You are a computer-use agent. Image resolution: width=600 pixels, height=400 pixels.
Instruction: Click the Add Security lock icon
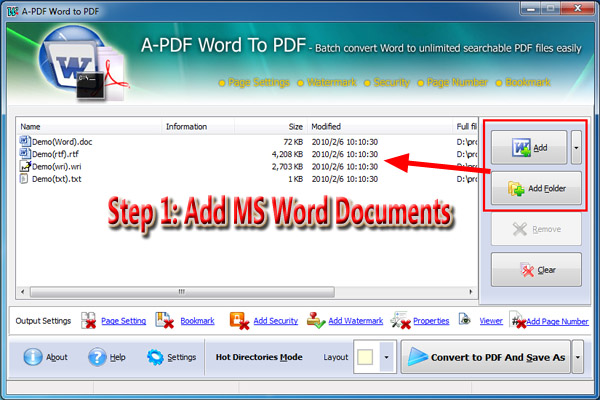coord(239,320)
